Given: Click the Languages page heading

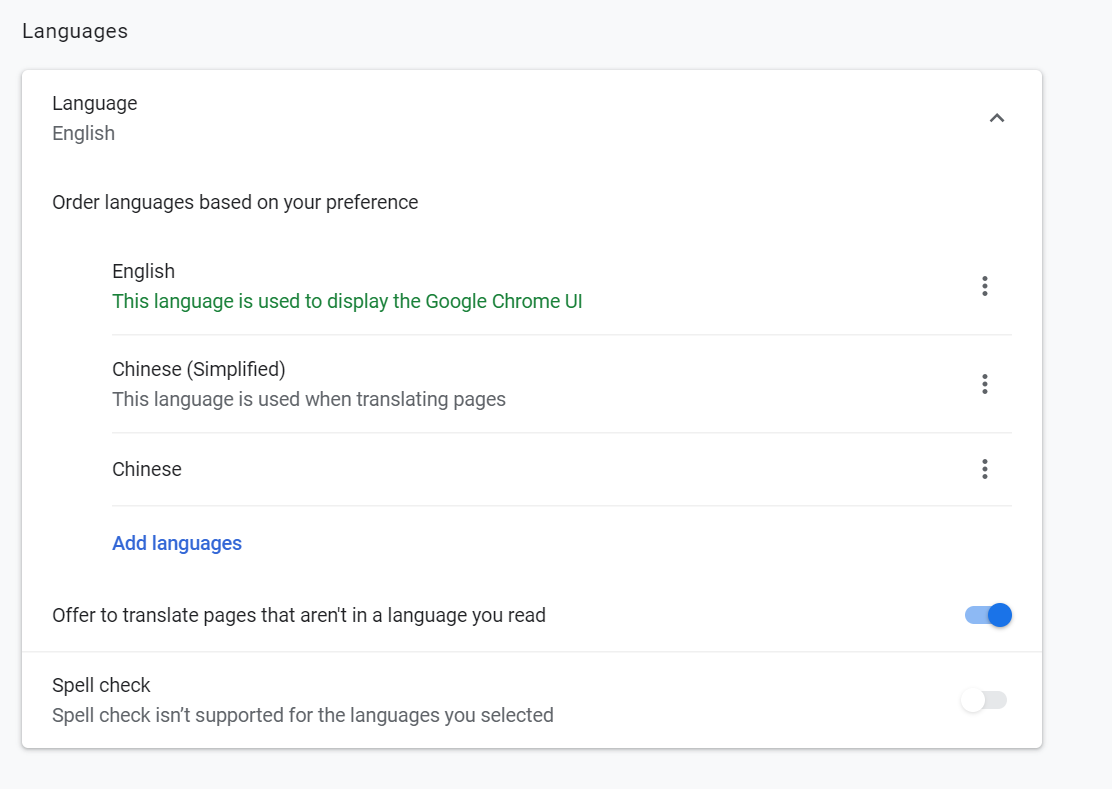Looking at the screenshot, I should (x=75, y=31).
